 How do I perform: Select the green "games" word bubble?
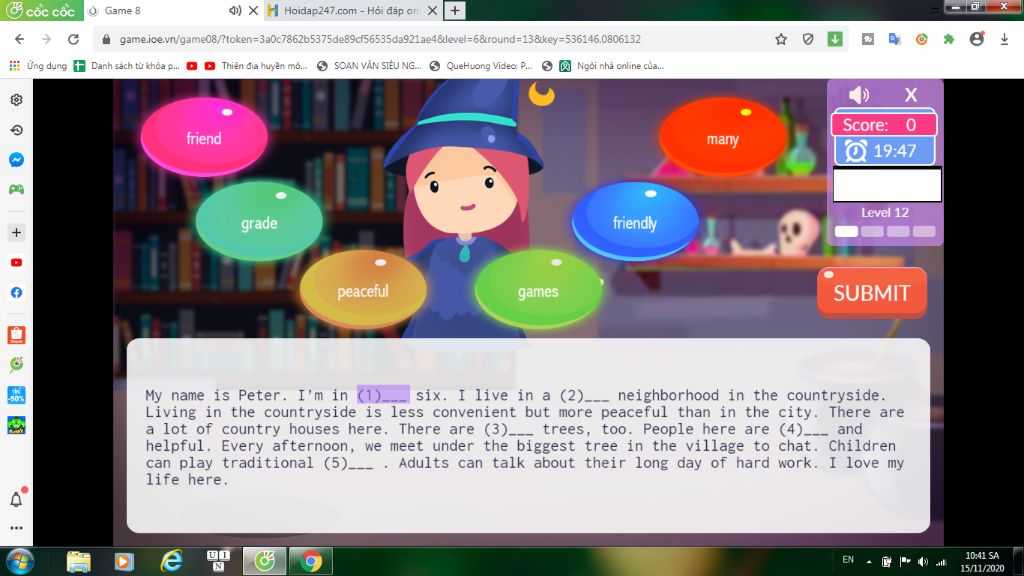point(537,291)
